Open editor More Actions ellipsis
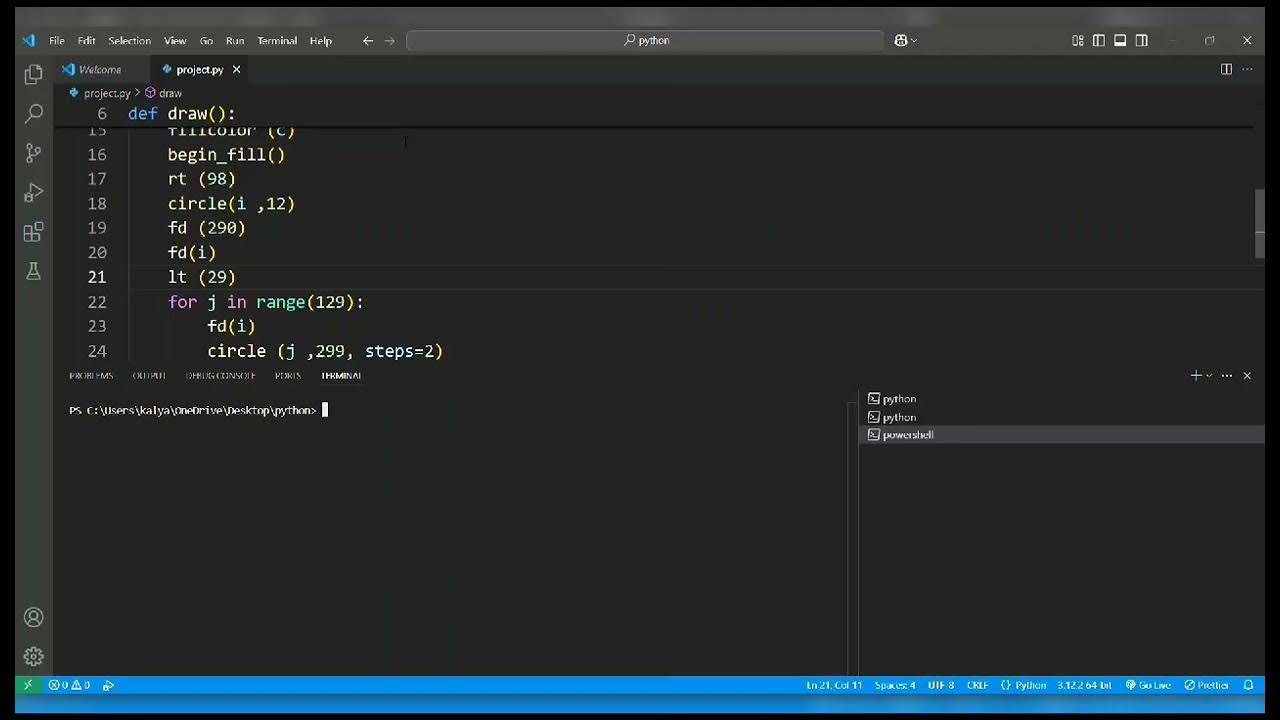This screenshot has width=1280, height=720. pyautogui.click(x=1247, y=69)
